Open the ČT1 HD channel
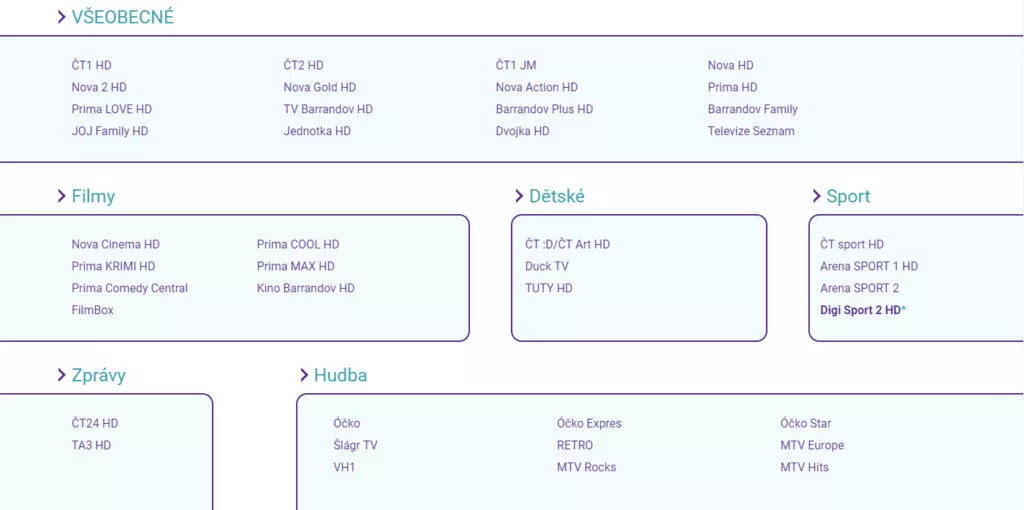 [x=91, y=65]
